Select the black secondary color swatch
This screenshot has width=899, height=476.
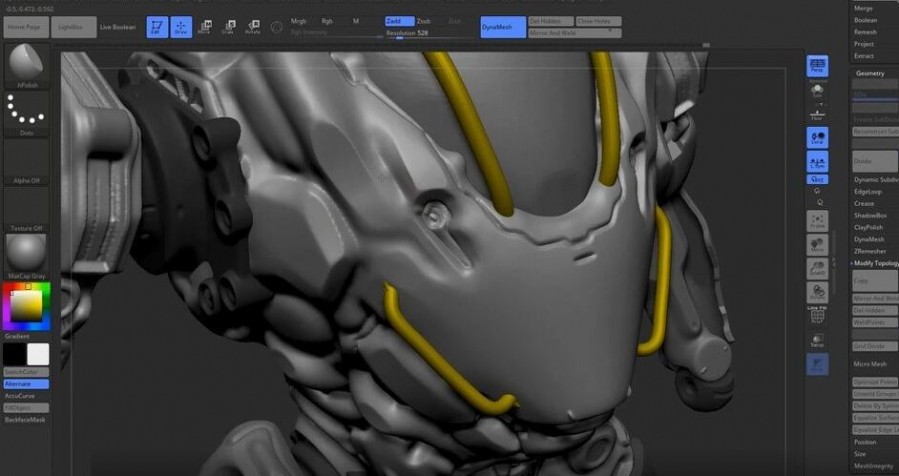(x=14, y=354)
